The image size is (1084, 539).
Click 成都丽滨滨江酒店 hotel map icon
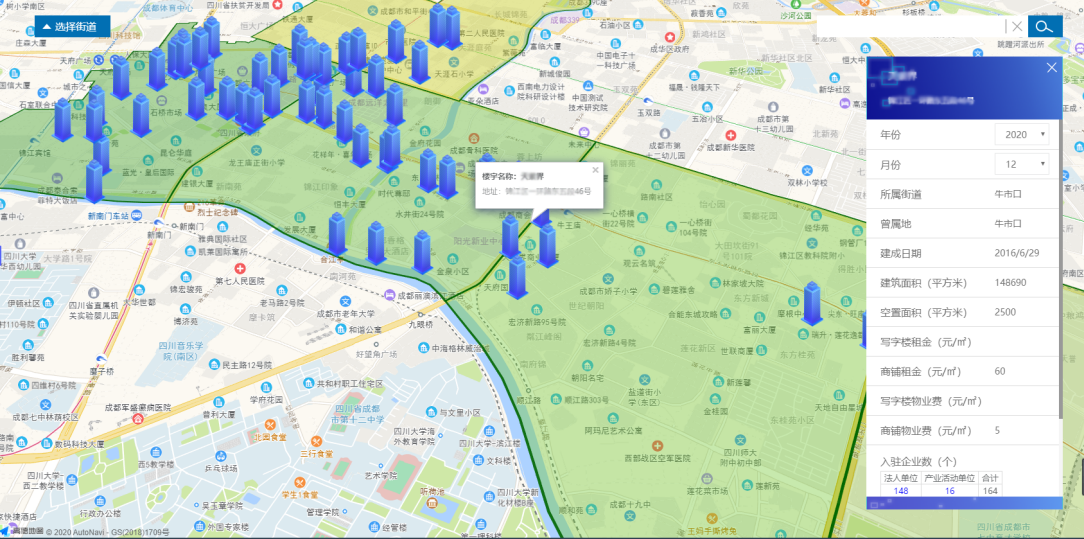(387, 295)
